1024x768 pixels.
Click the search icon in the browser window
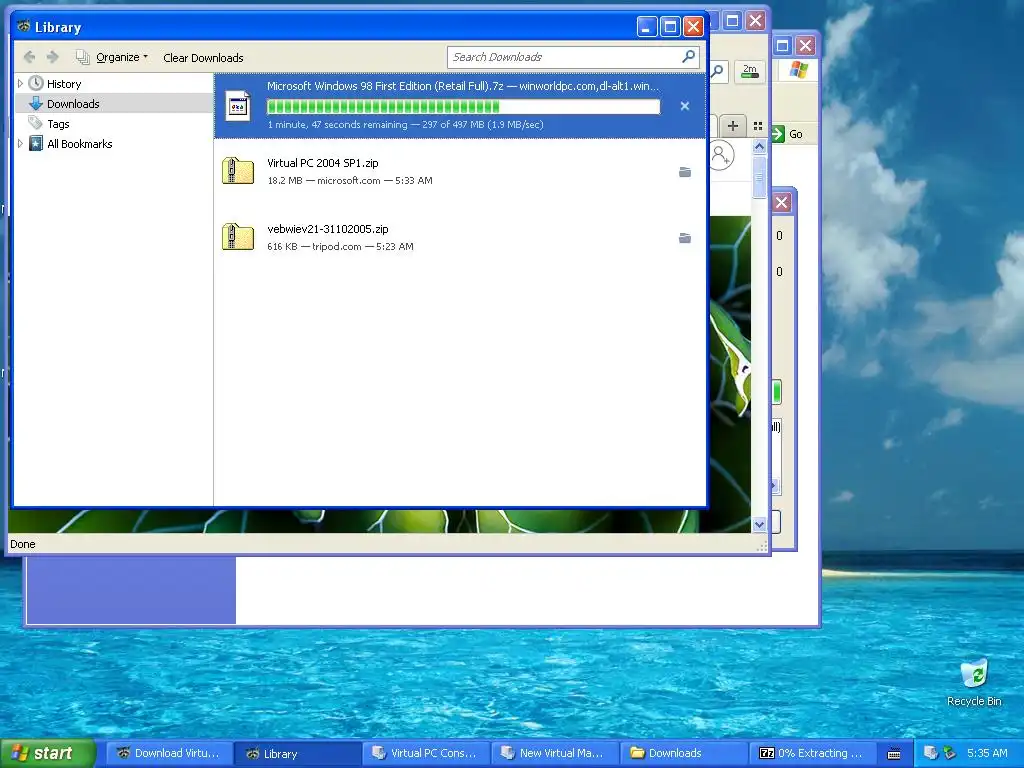click(718, 71)
